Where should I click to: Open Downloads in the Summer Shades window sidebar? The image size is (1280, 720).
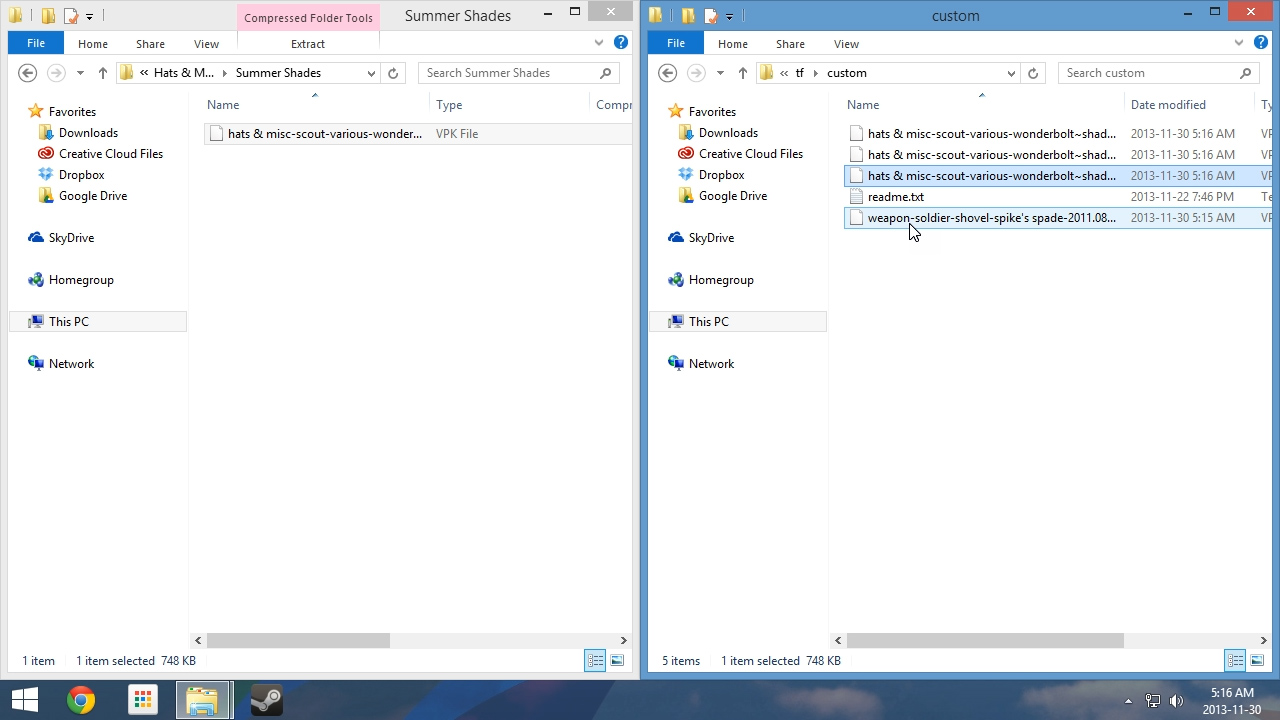pyautogui.click(x=88, y=133)
